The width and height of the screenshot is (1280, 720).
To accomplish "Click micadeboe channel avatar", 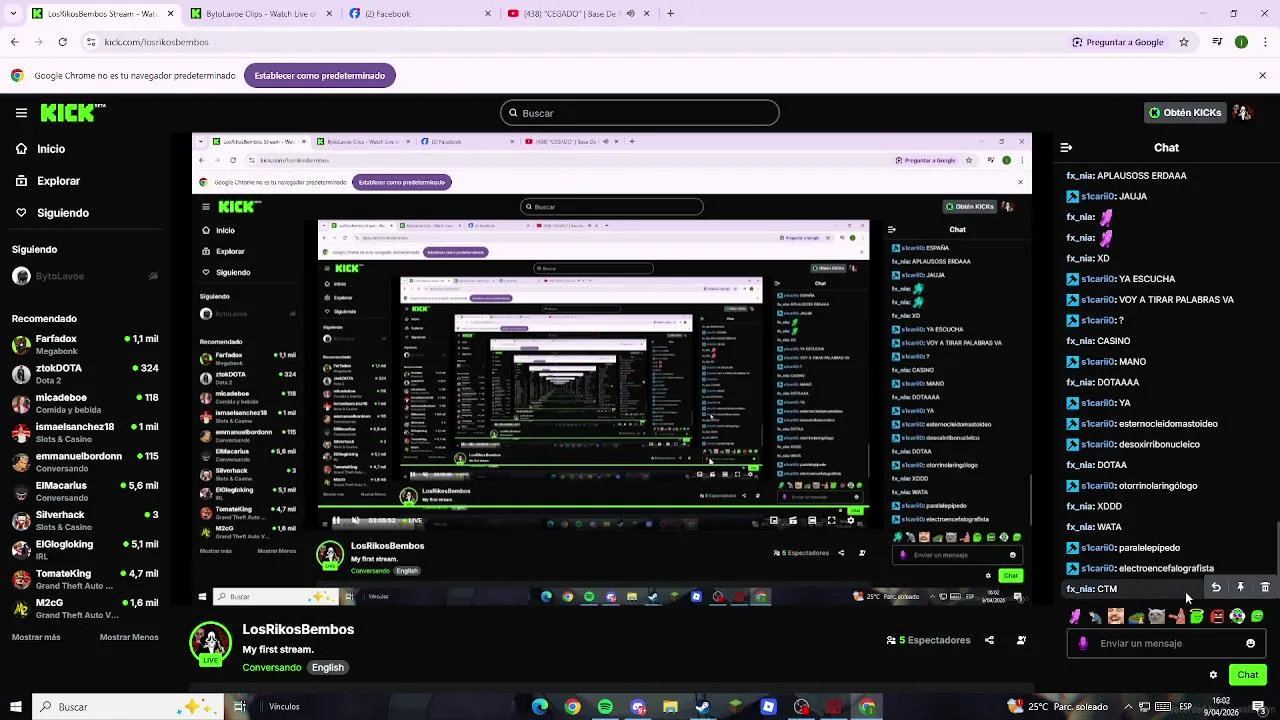I will [x=21, y=403].
